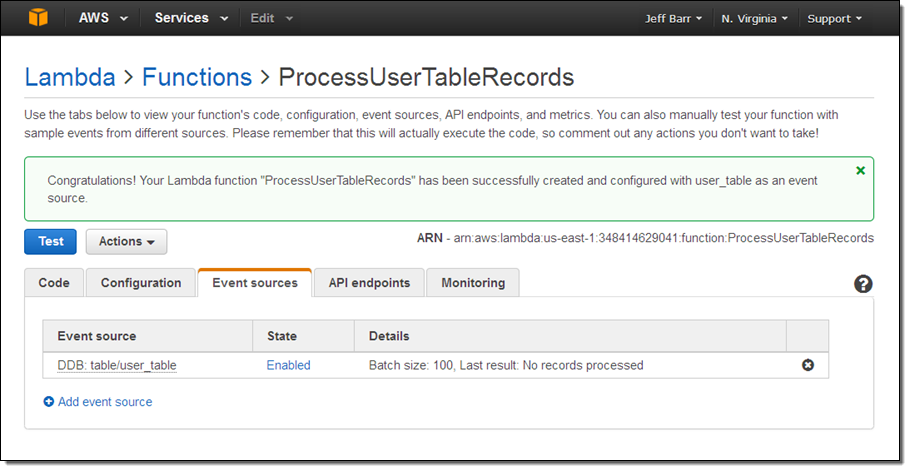Open the AWS dropdown menu
Screen dimensions: 910x471
(x=104, y=18)
